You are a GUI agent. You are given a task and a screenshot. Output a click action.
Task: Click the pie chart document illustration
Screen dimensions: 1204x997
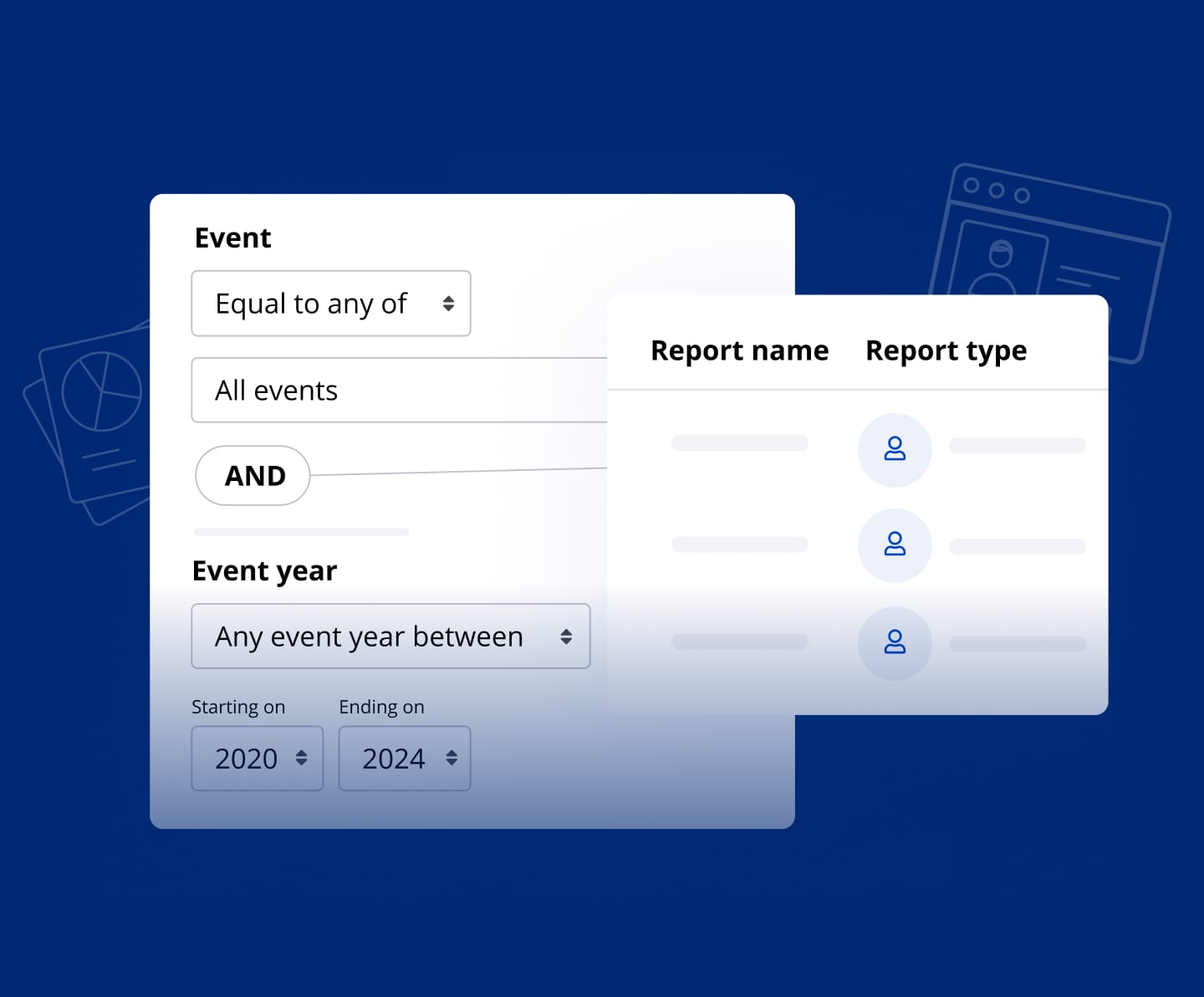point(100,391)
